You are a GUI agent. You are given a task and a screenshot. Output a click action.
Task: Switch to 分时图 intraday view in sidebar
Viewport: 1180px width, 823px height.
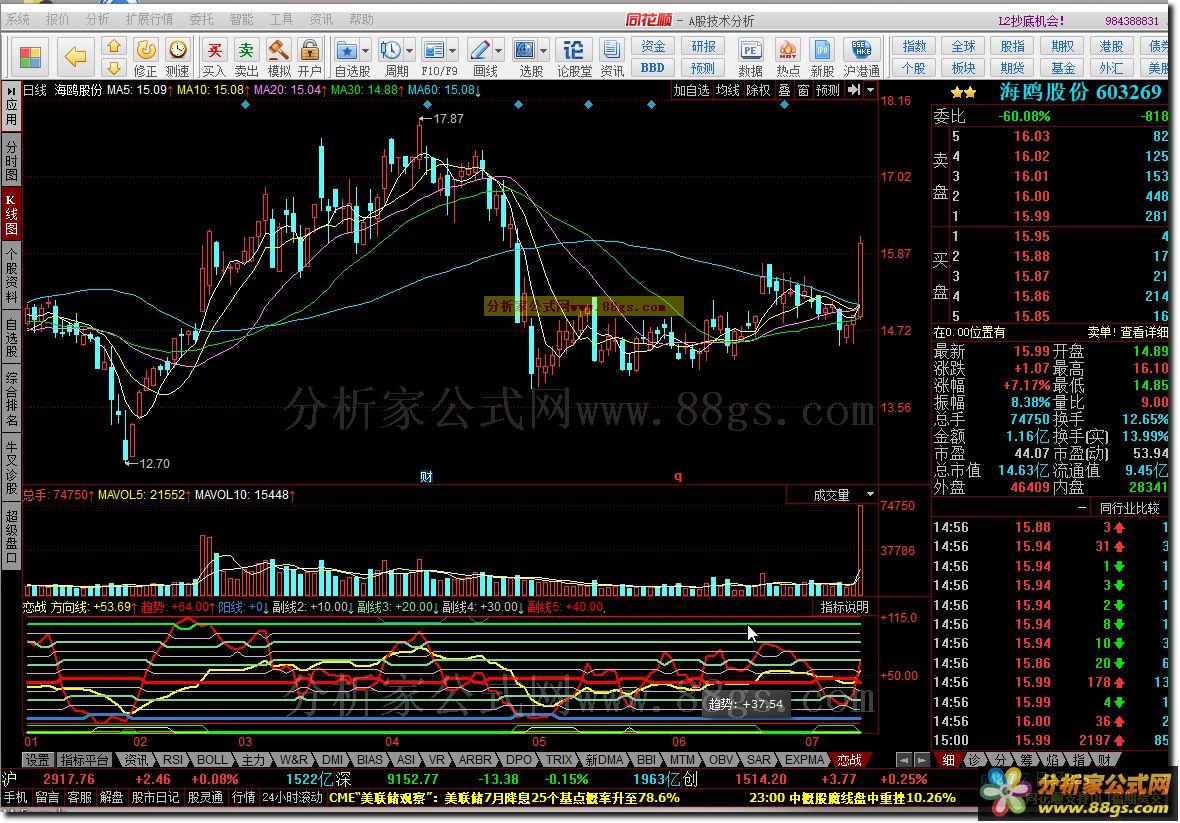(x=11, y=160)
